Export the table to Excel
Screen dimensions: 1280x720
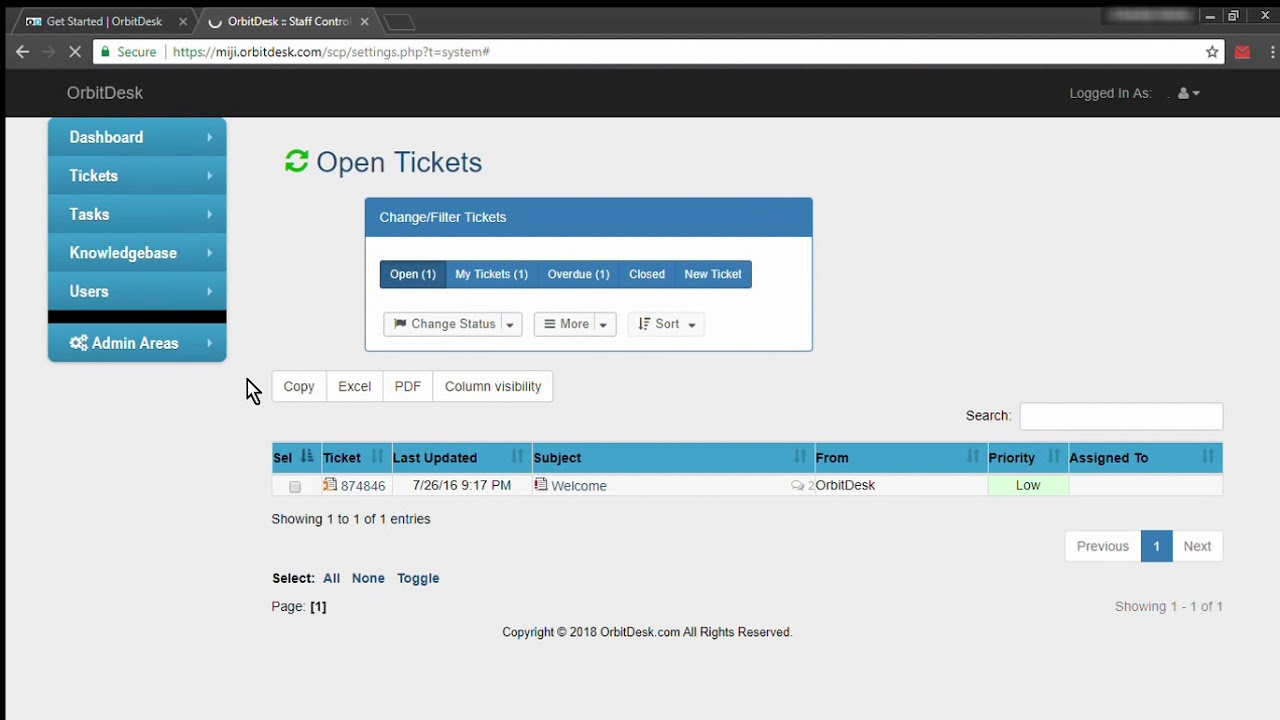(x=354, y=386)
